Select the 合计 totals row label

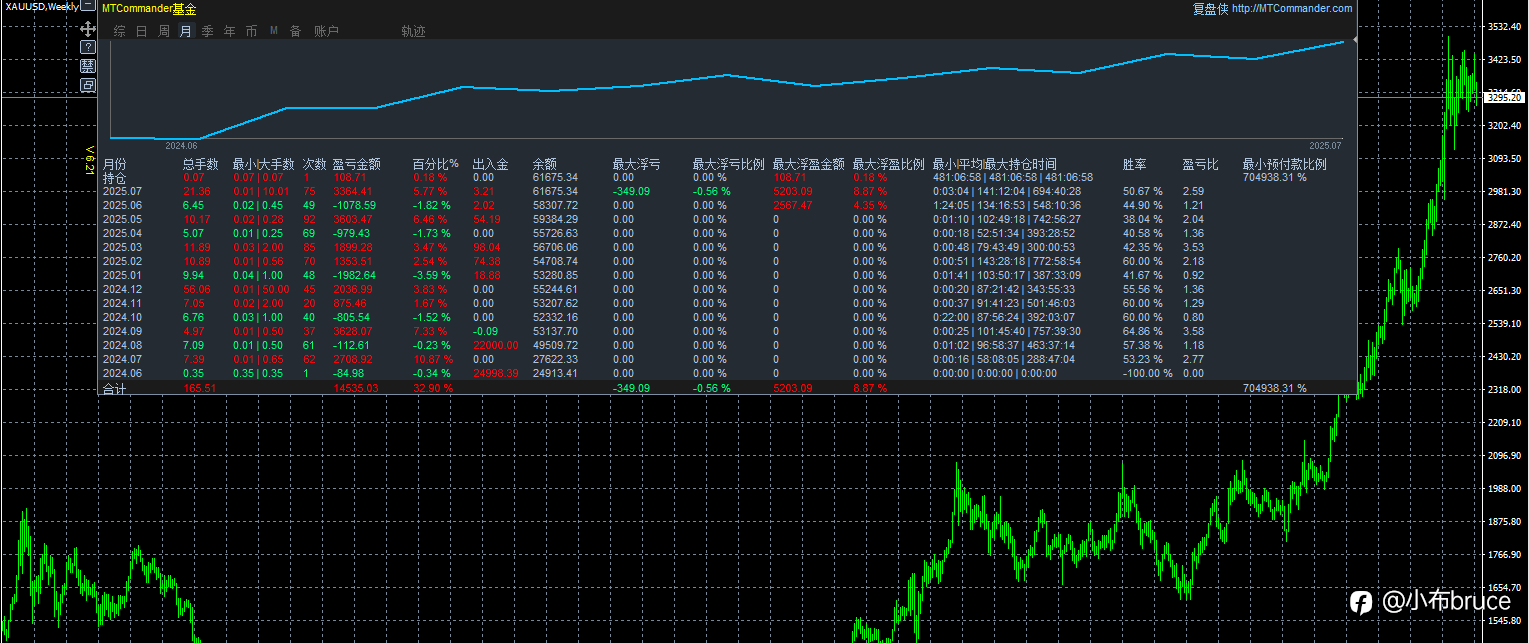point(115,389)
